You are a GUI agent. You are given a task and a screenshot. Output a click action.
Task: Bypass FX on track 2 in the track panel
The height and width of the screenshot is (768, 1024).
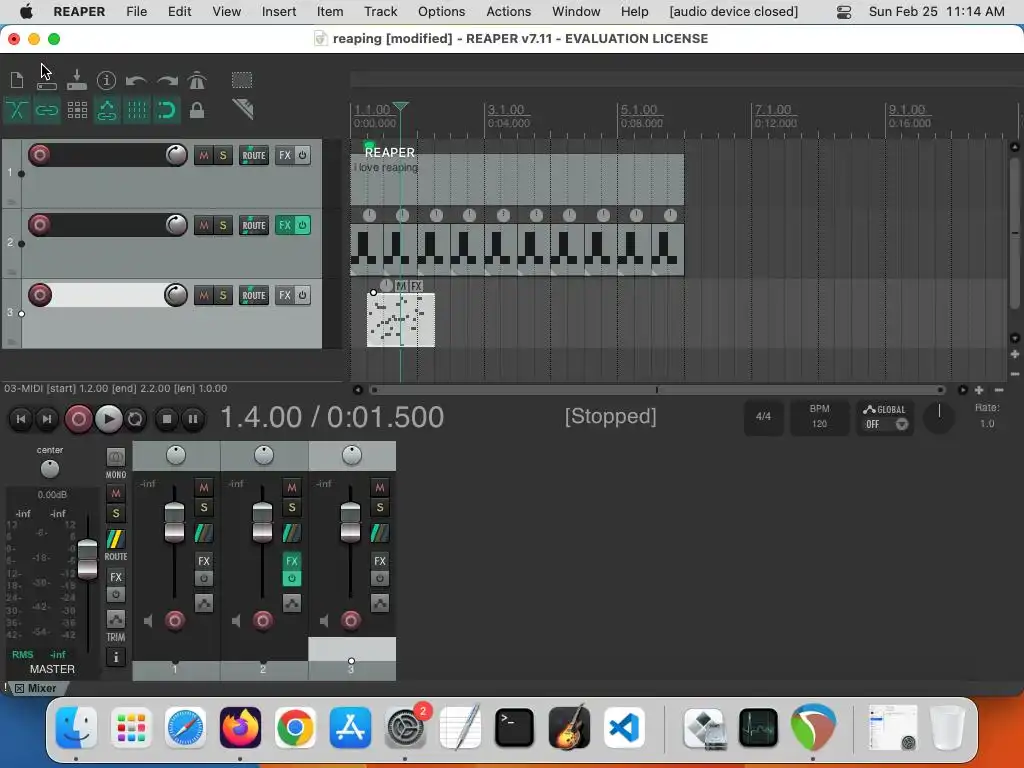tap(302, 225)
